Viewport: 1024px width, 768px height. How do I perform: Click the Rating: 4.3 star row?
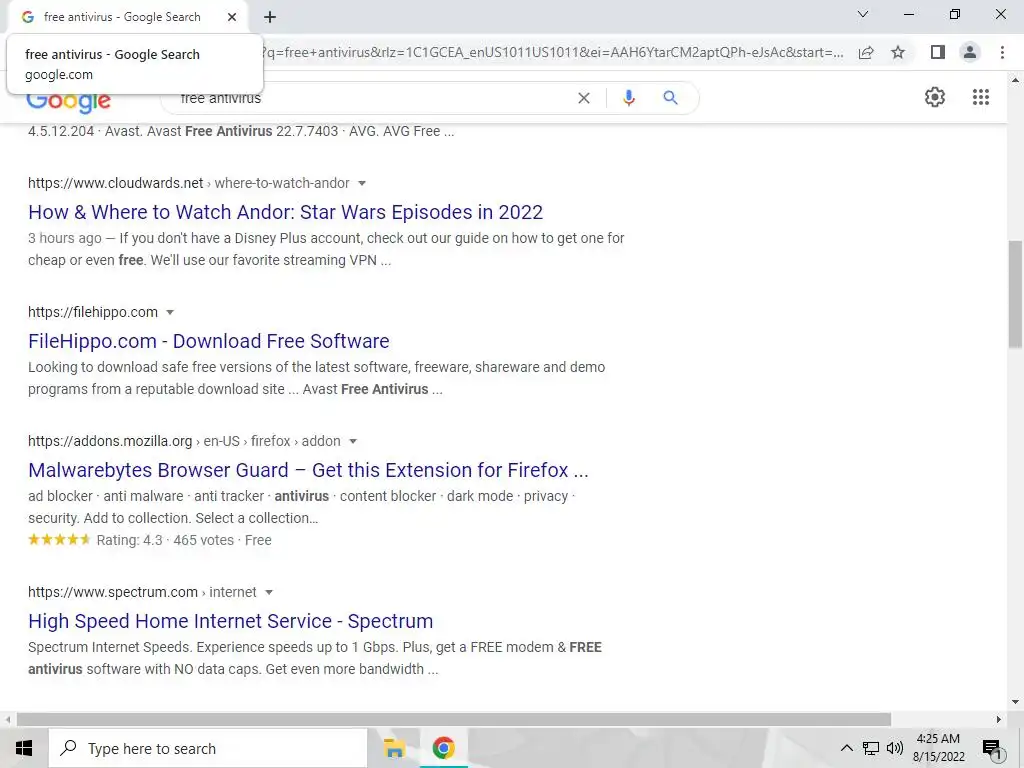click(150, 540)
